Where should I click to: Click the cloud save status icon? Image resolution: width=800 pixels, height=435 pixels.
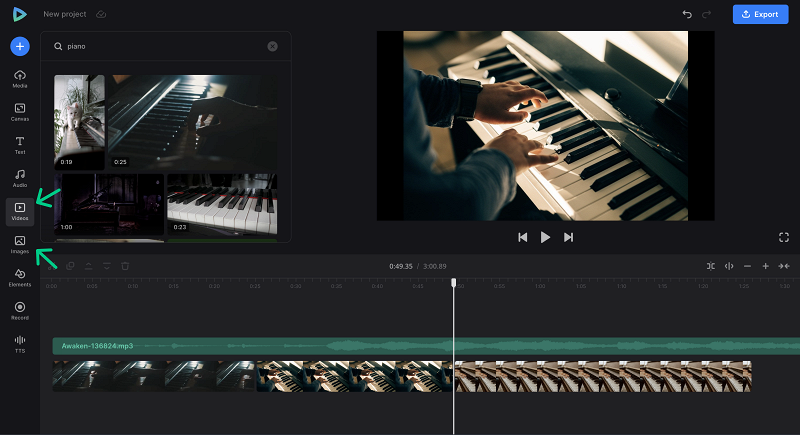pos(101,14)
